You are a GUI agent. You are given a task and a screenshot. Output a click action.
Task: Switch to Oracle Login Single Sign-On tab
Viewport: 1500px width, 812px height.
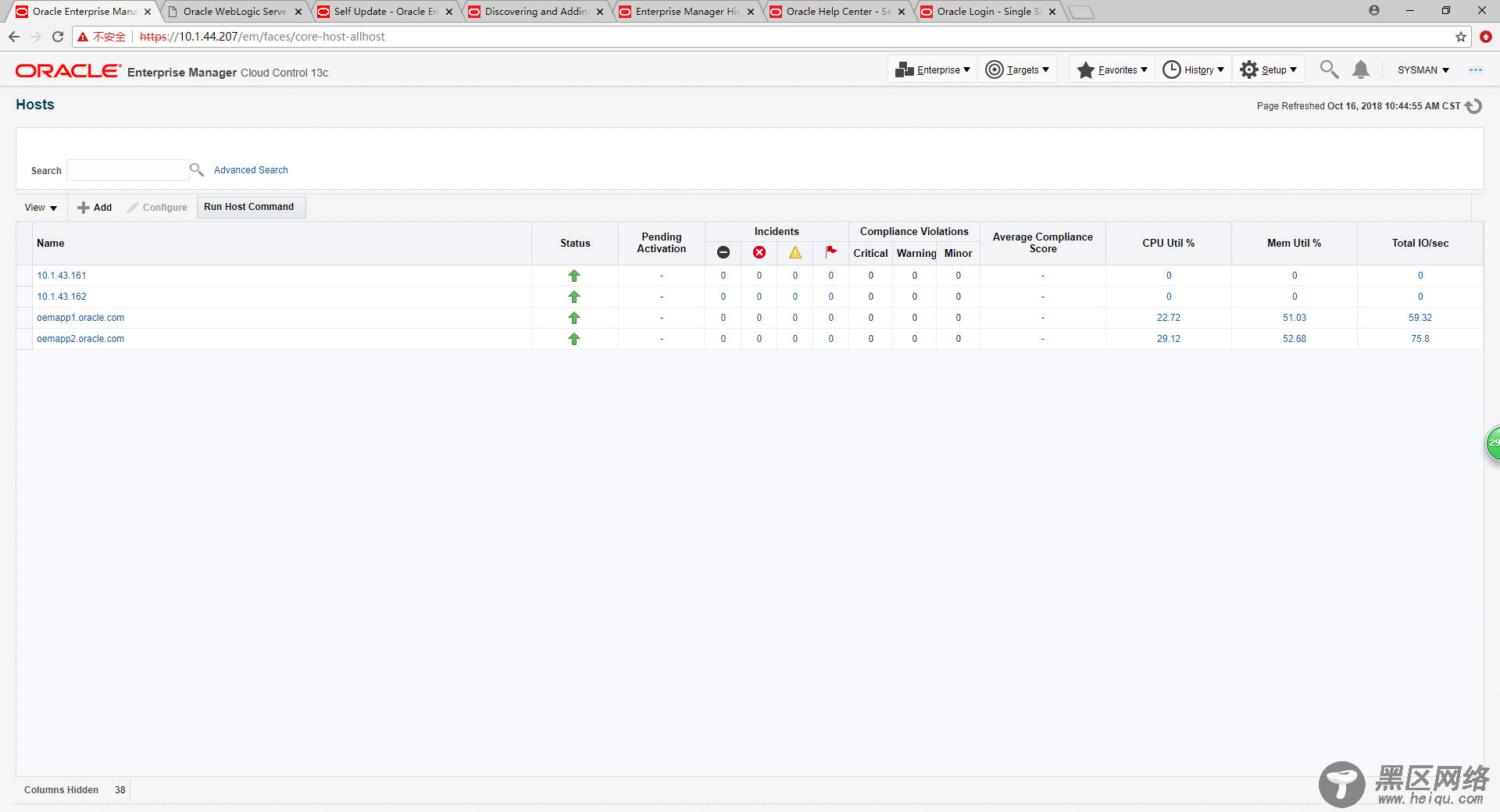click(988, 11)
